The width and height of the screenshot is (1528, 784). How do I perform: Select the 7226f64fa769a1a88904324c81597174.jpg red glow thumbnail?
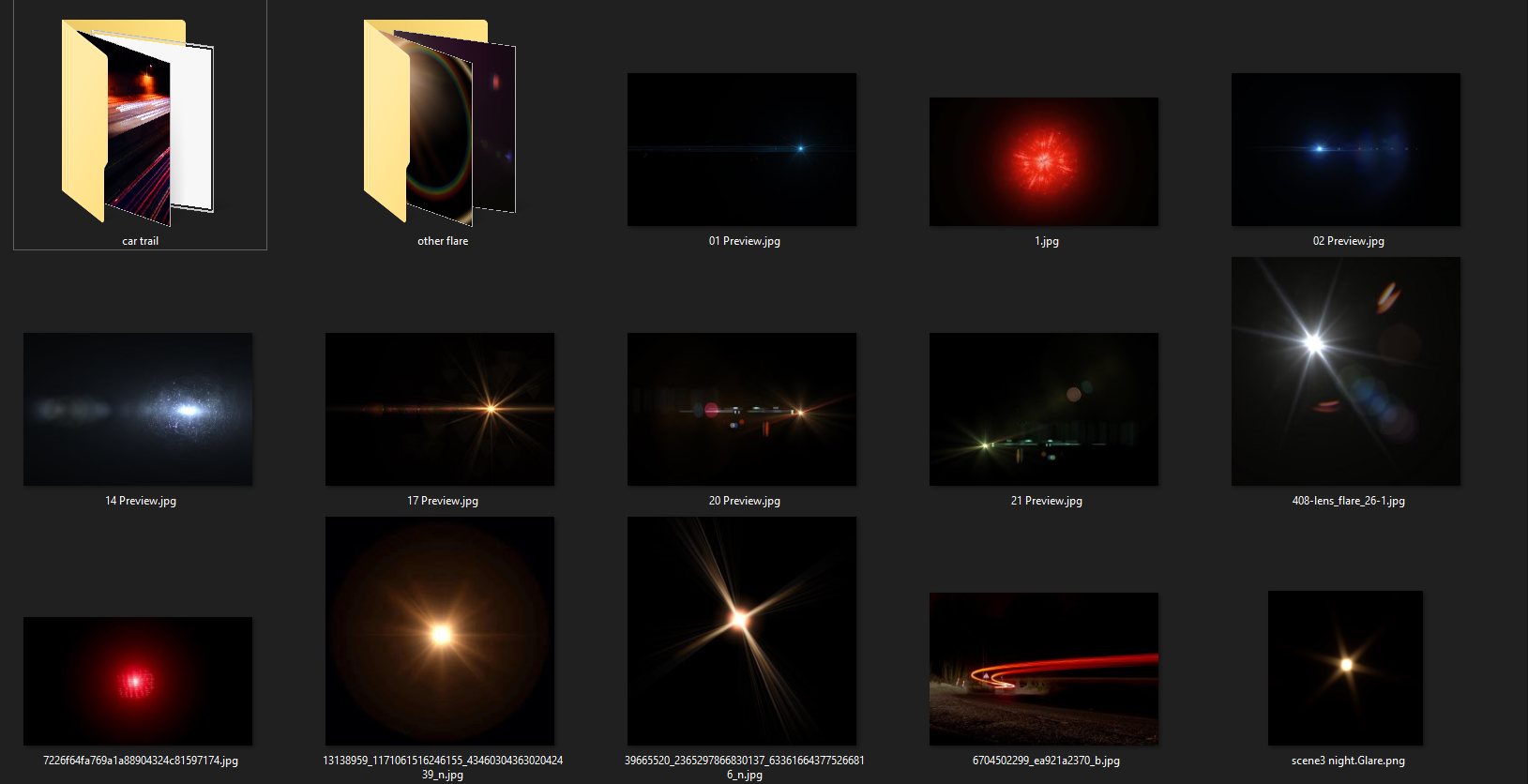pyautogui.click(x=138, y=681)
